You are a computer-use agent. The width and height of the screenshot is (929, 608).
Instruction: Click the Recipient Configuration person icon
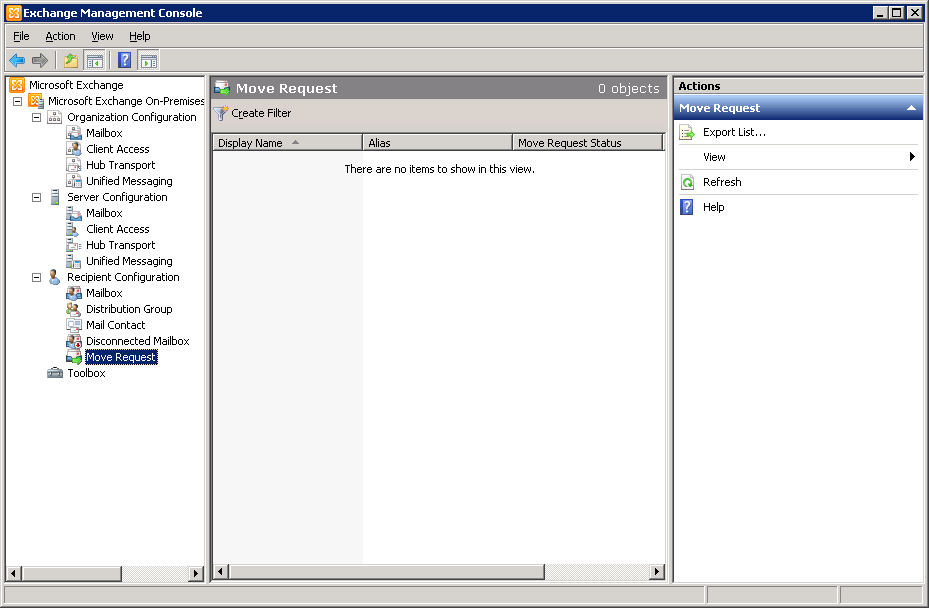pos(55,277)
